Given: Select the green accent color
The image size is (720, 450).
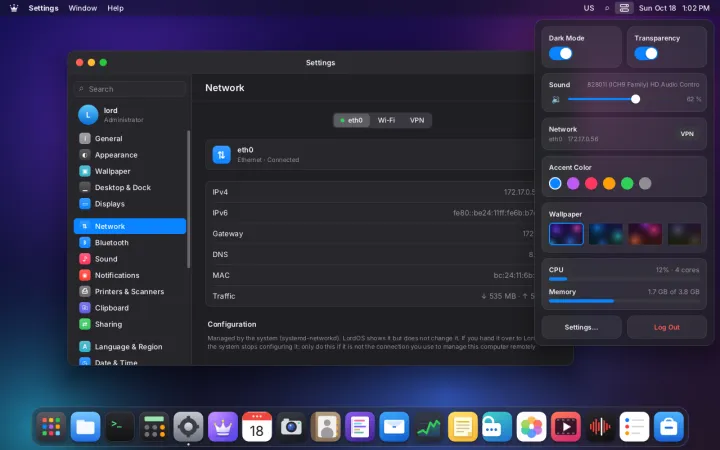Looking at the screenshot, I should click(x=627, y=184).
